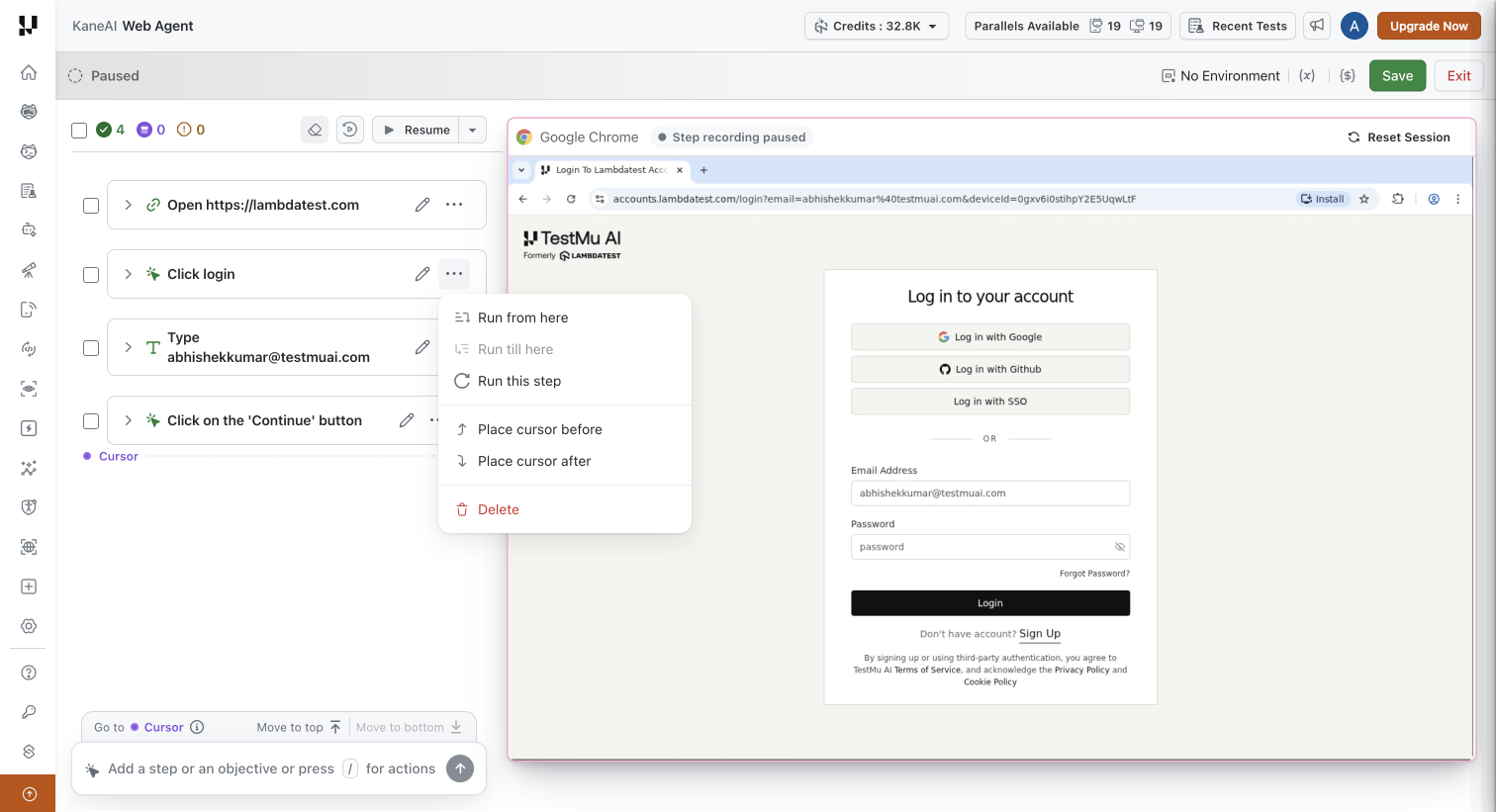The width and height of the screenshot is (1496, 812).
Task: Bookmark the page with the star icon
Action: pos(1364,199)
